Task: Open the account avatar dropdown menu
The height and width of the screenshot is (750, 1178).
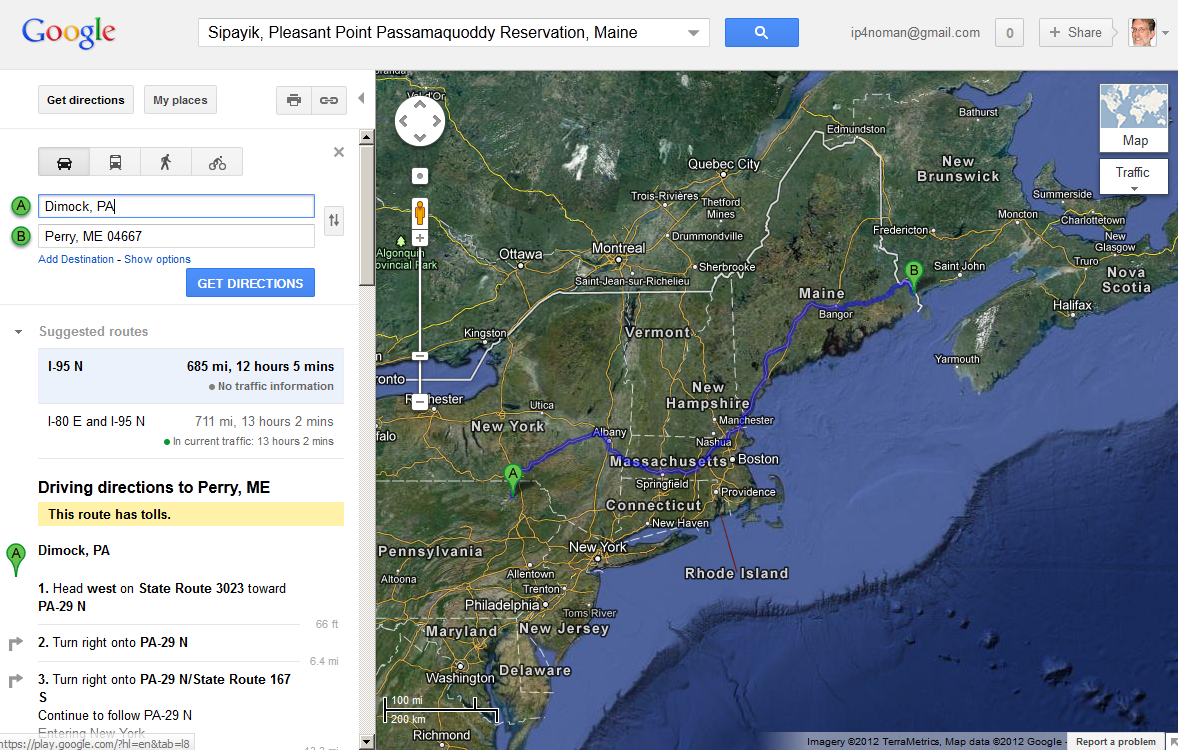Action: tap(1142, 31)
